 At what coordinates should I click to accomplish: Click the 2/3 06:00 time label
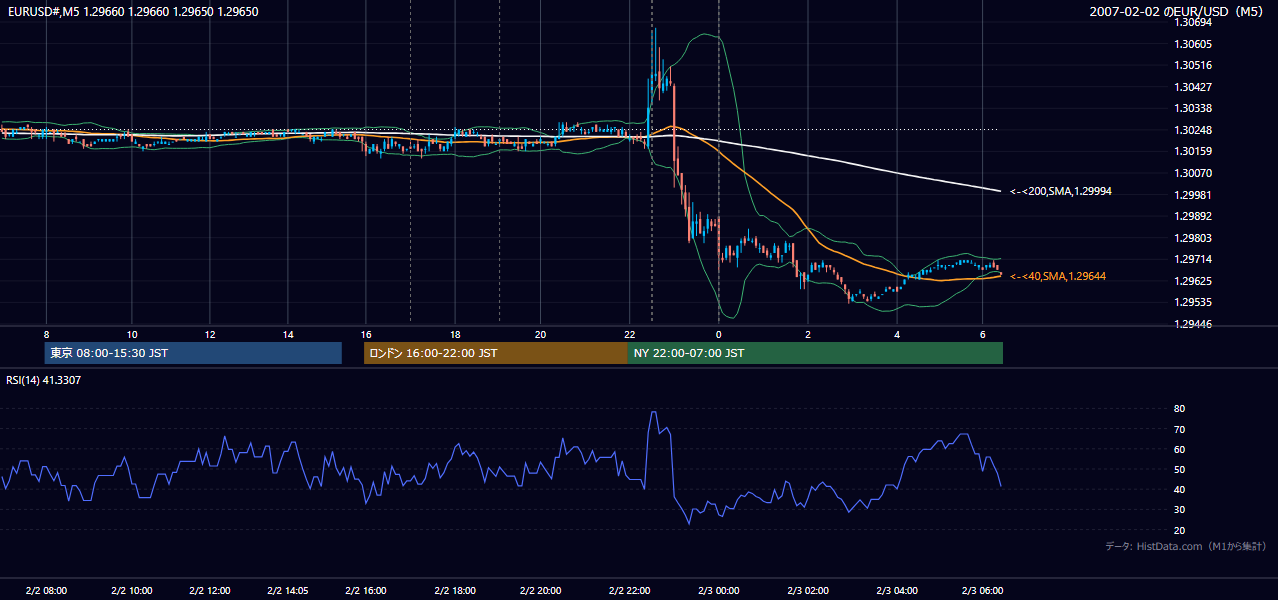[982, 591]
